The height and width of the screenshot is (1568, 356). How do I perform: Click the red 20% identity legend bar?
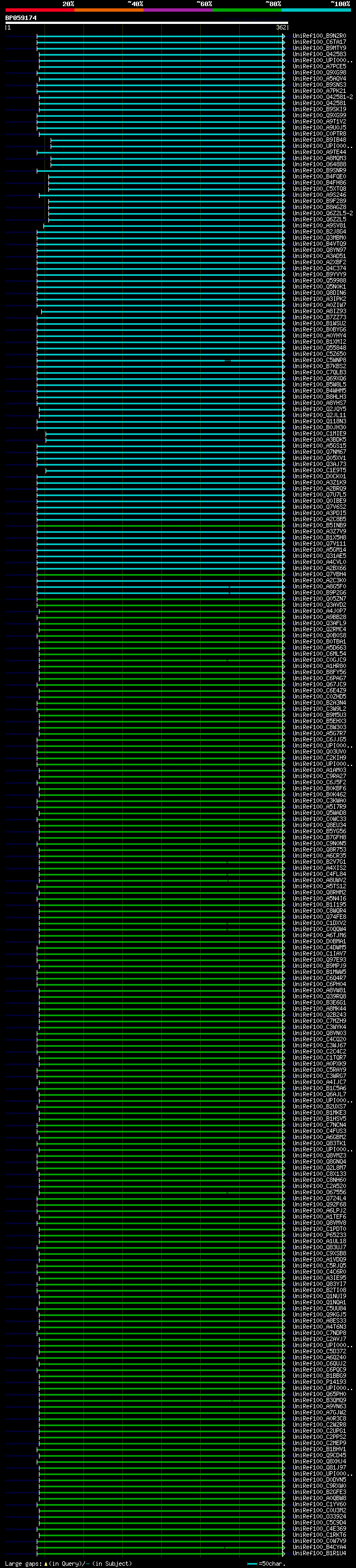39,10
